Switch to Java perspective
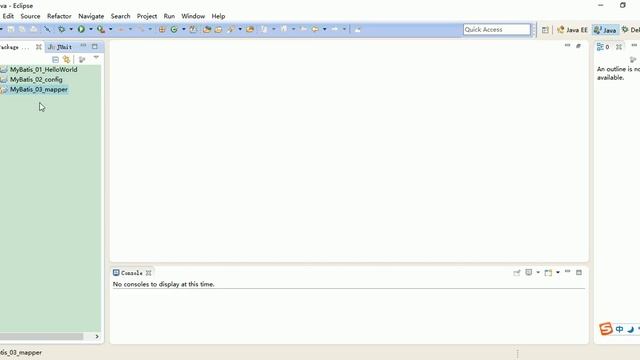 click(605, 30)
